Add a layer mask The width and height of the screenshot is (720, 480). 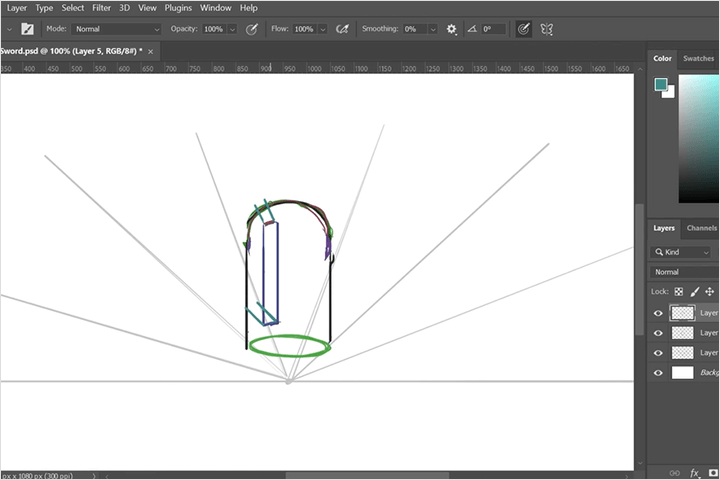click(714, 473)
